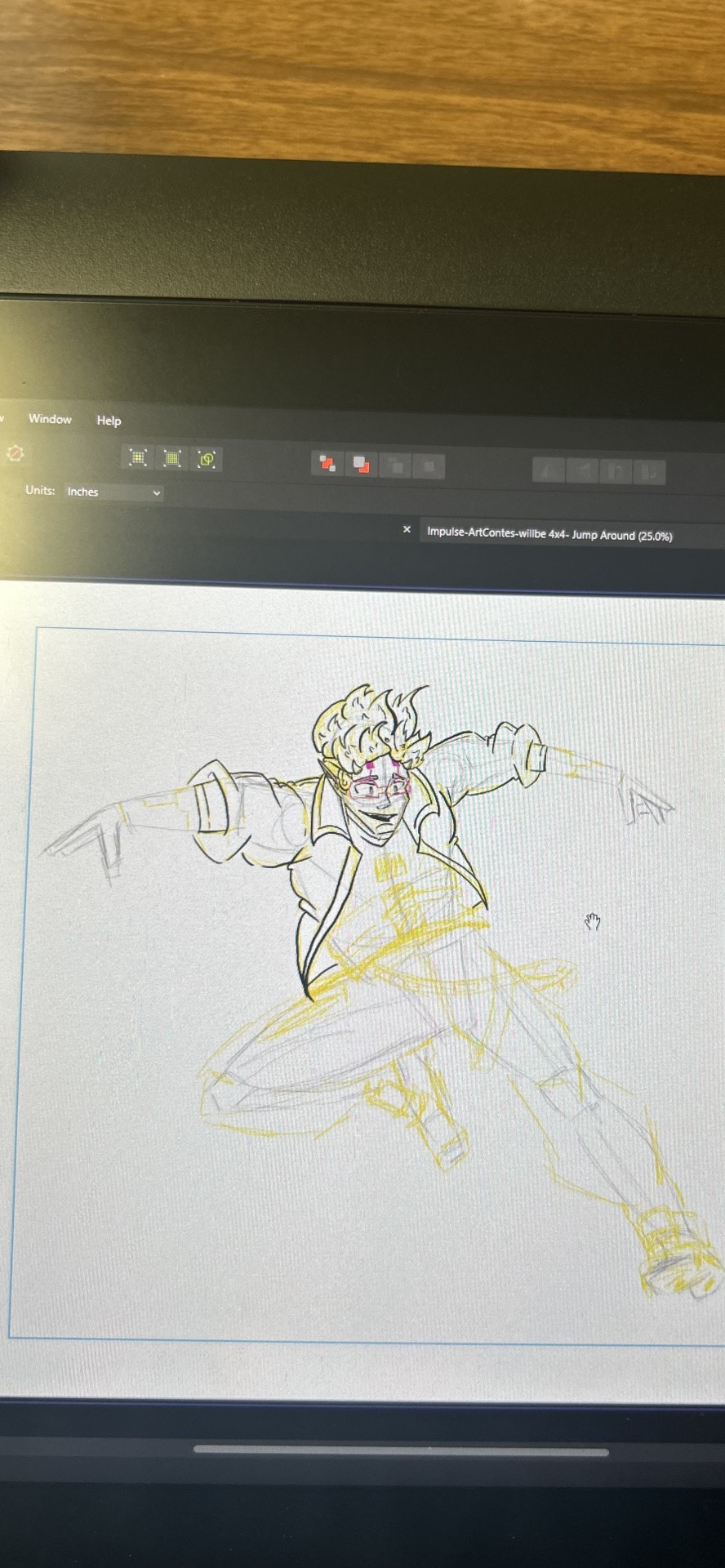Click the horizontal scrollbar below the canvas
The height and width of the screenshot is (1568, 725).
(x=401, y=1450)
